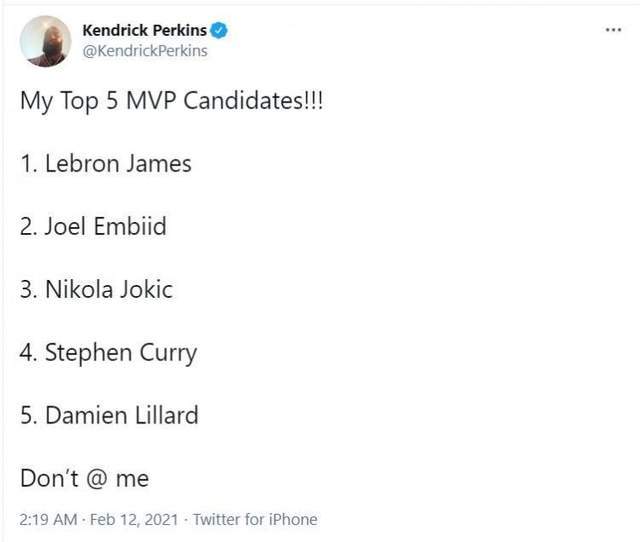Click the Kendrick Perkins display name
The image size is (640, 542).
click(144, 30)
